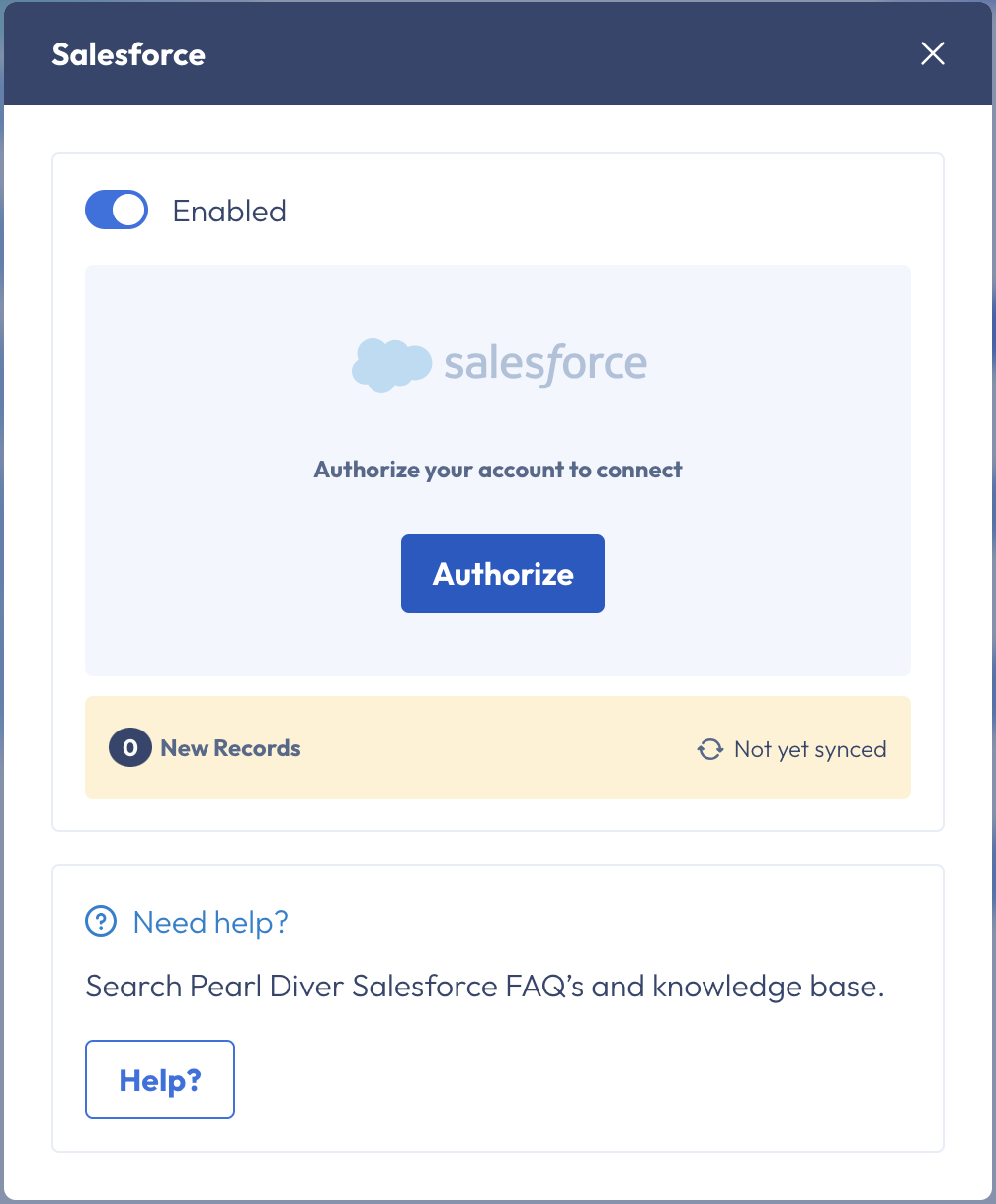The height and width of the screenshot is (1204, 996).
Task: Click the 0 new records count badge
Action: [129, 748]
